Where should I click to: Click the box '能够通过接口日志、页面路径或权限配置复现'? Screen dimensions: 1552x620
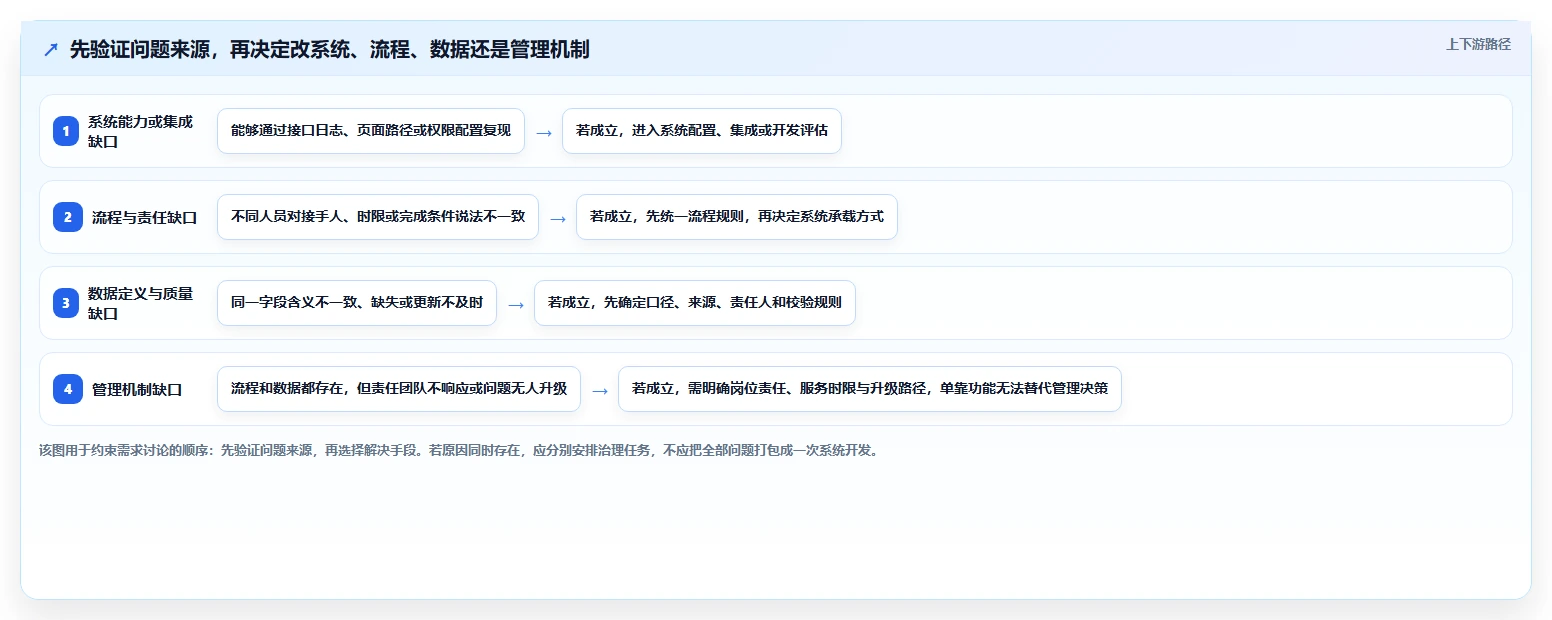[x=371, y=131]
